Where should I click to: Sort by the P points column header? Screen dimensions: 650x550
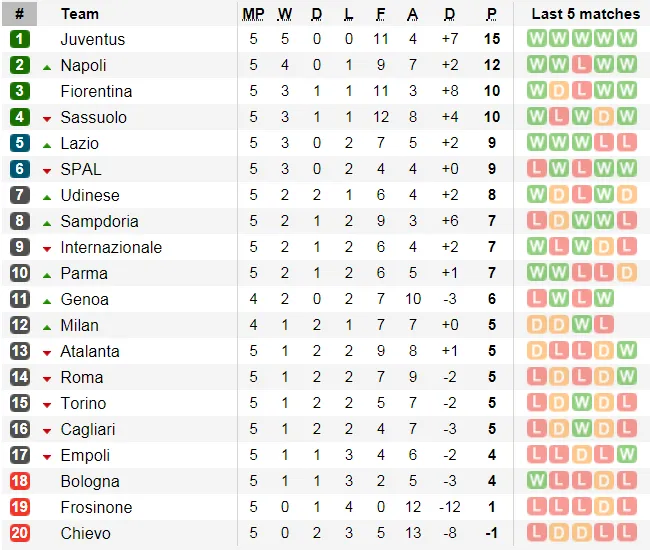(491, 14)
